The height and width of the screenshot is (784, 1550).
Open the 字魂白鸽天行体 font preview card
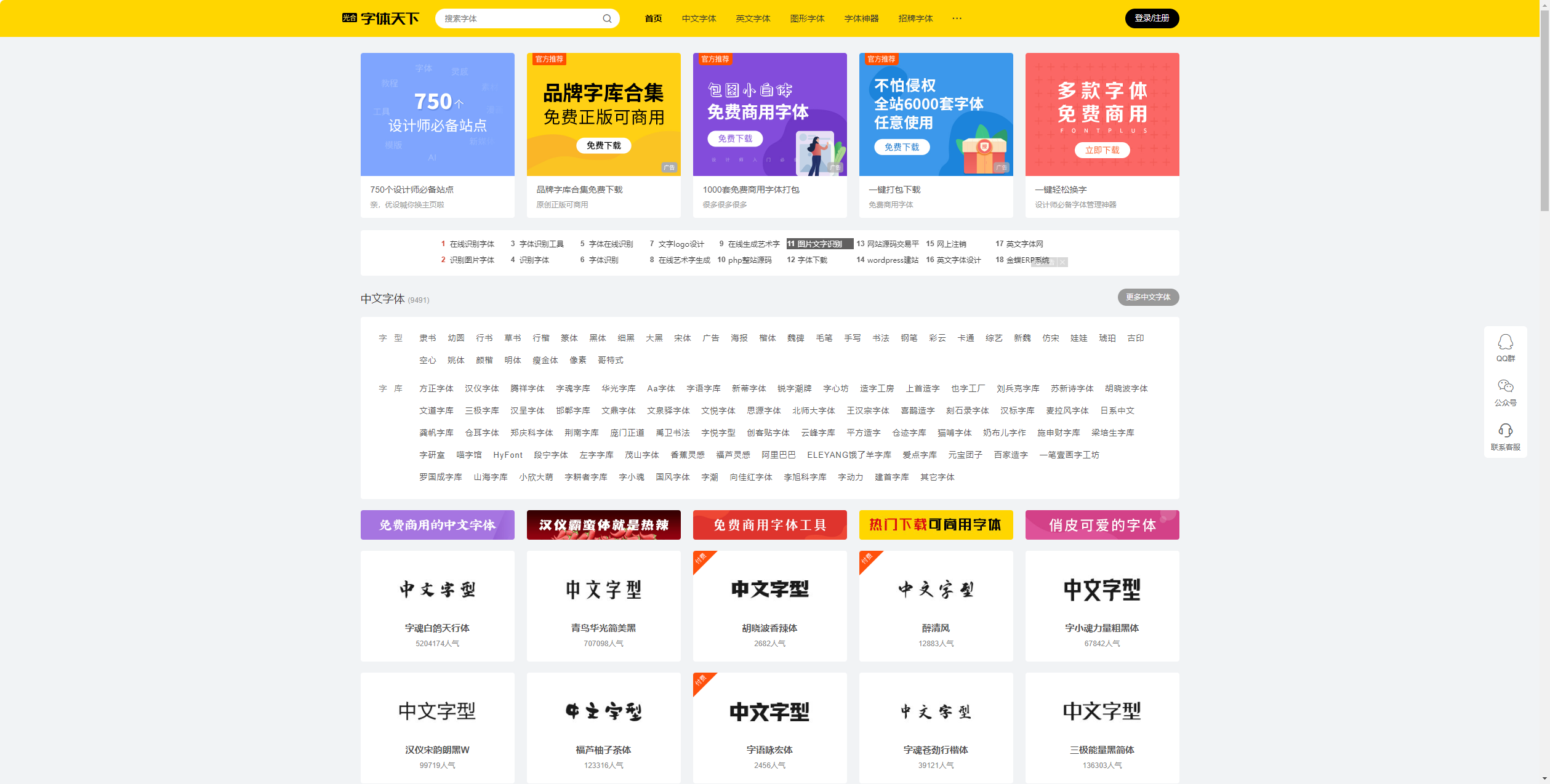[x=437, y=606]
